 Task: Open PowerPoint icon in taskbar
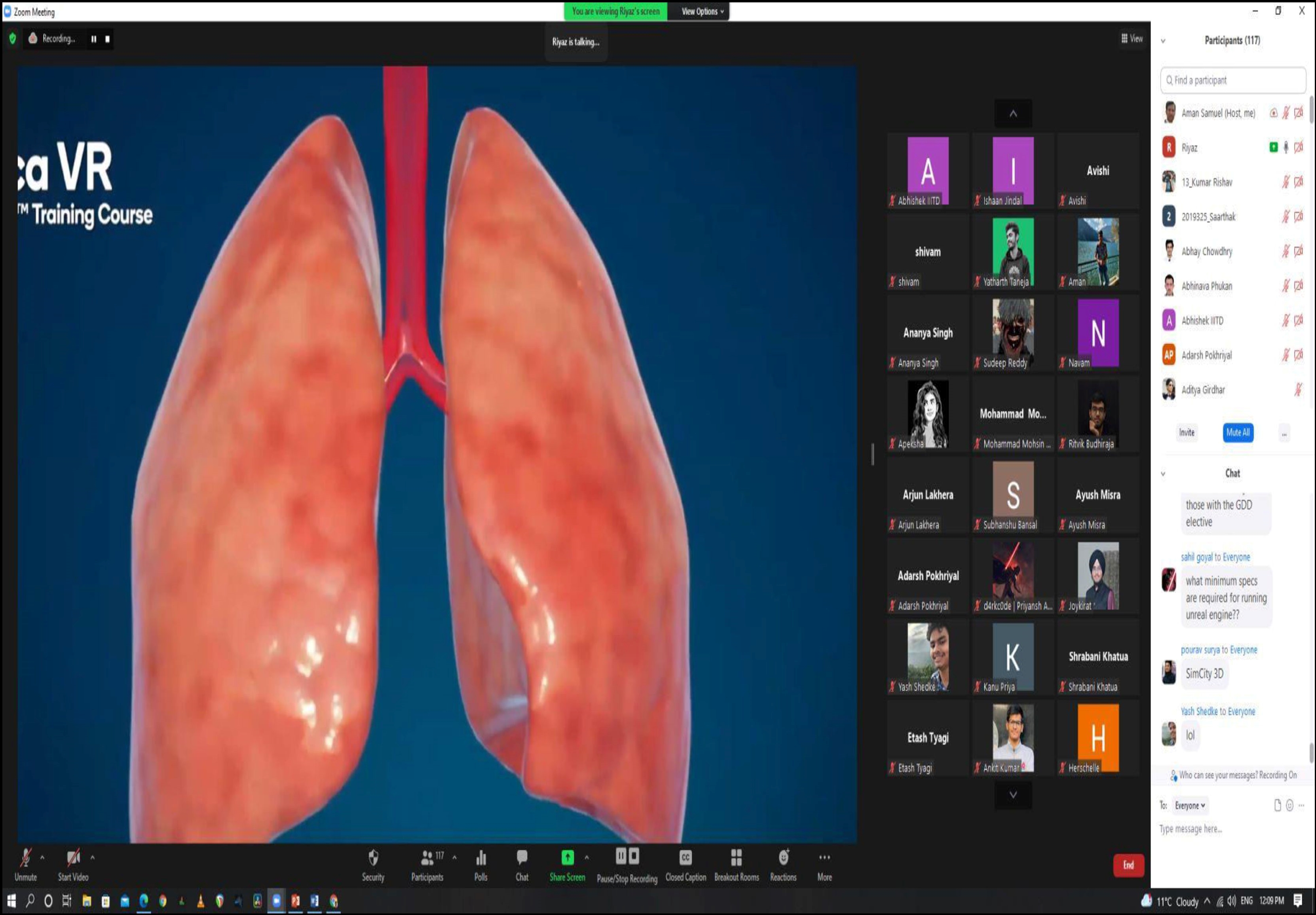click(x=295, y=901)
